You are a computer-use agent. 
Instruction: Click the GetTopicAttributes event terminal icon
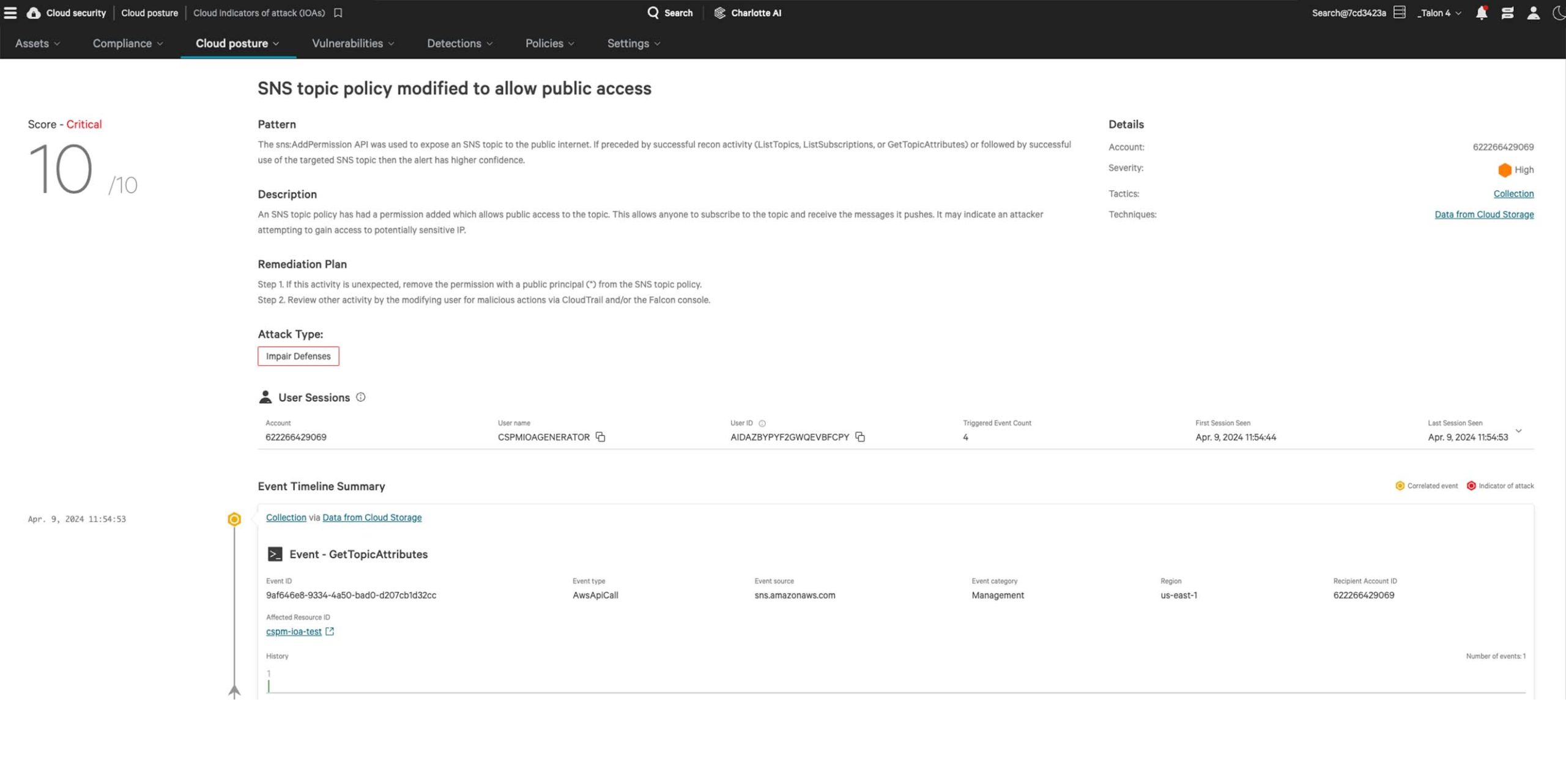[275, 554]
